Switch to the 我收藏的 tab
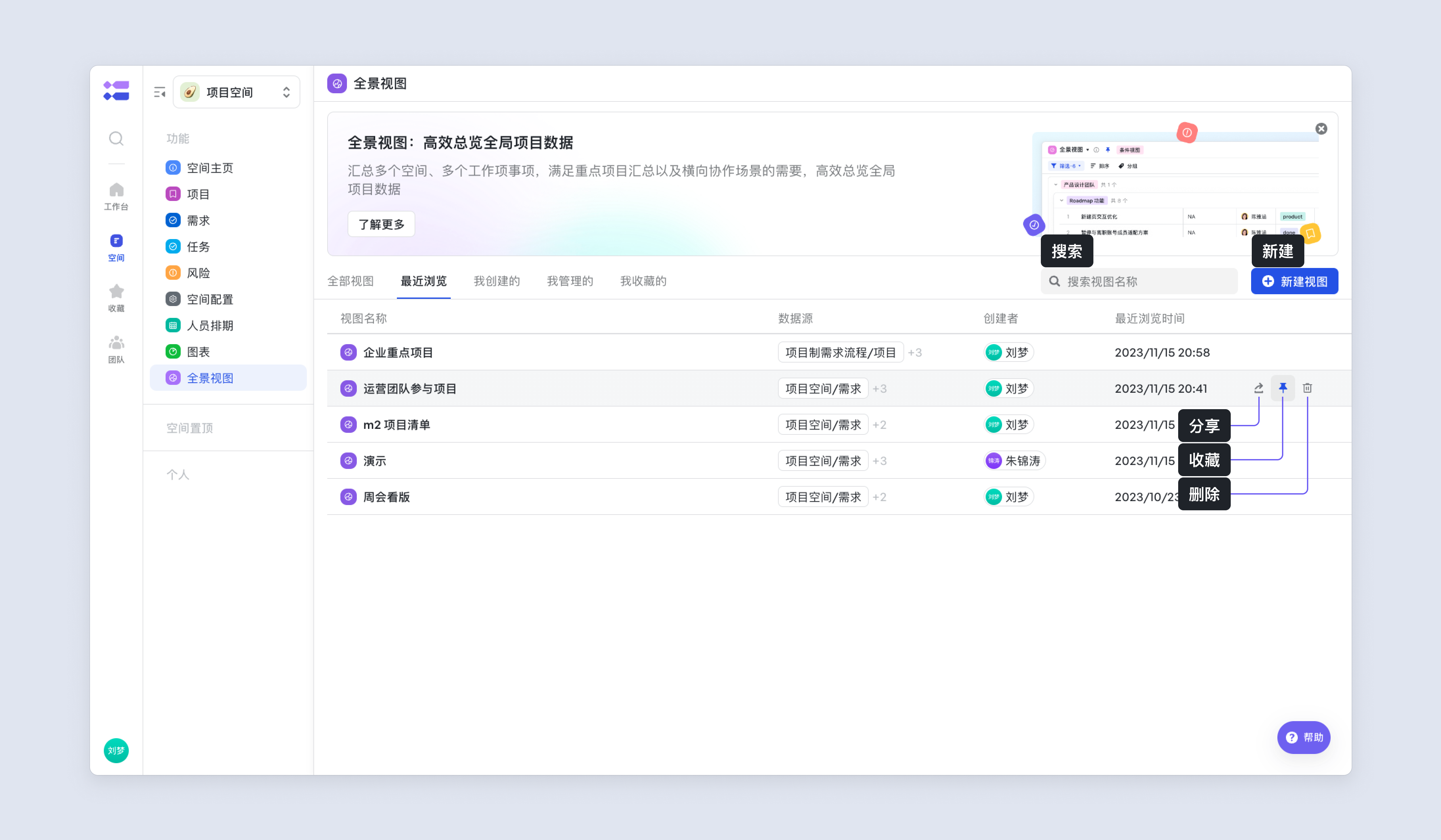Screen dimensions: 1441x840 643,280
